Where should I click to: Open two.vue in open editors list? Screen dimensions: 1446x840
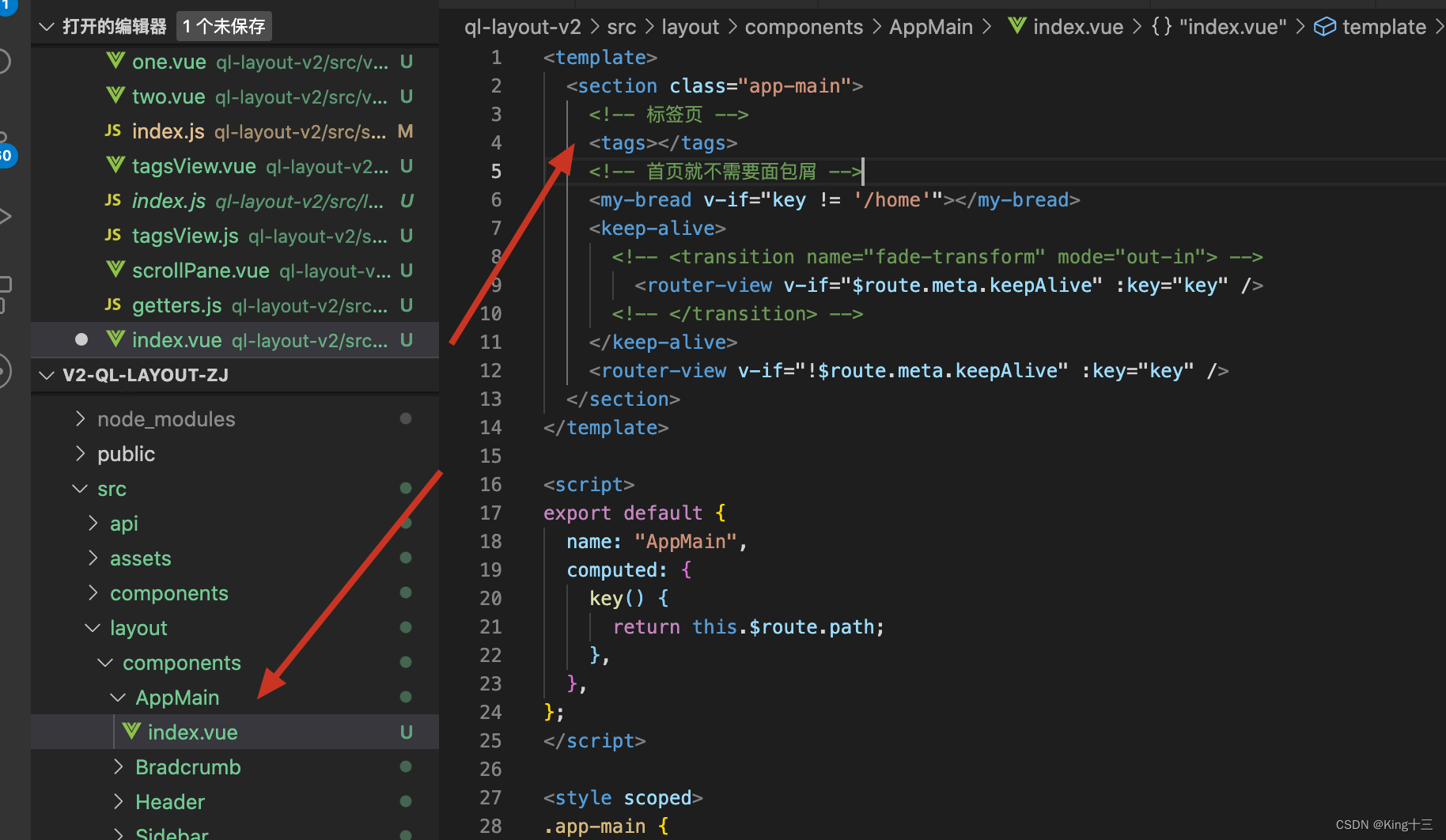coord(235,96)
